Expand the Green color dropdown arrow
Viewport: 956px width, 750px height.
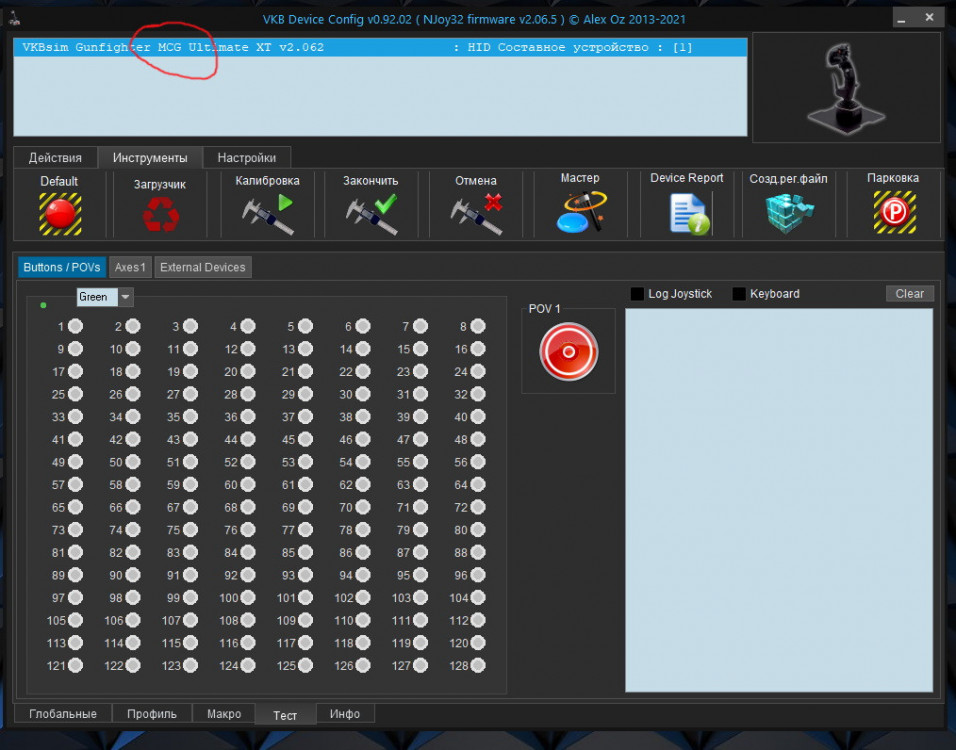pyautogui.click(x=125, y=297)
